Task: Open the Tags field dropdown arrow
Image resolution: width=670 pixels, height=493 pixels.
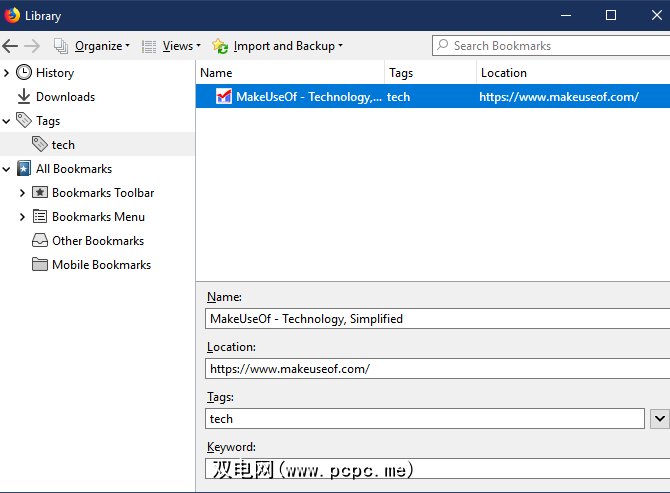Action: click(x=659, y=419)
